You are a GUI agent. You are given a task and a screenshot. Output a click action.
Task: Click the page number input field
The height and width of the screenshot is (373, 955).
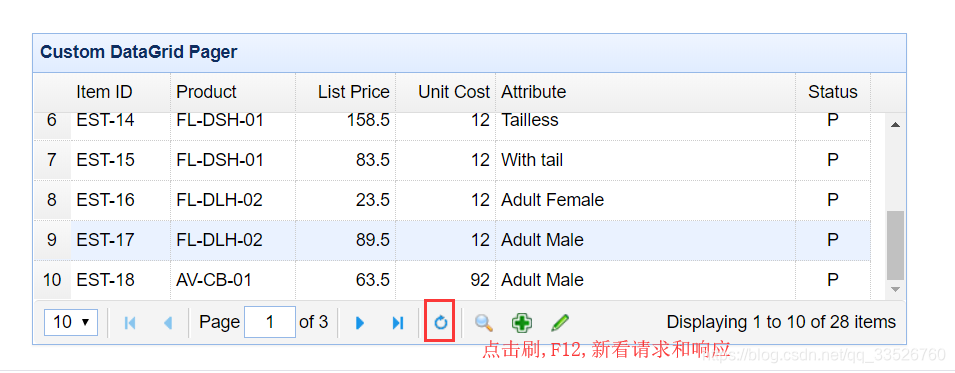point(270,322)
